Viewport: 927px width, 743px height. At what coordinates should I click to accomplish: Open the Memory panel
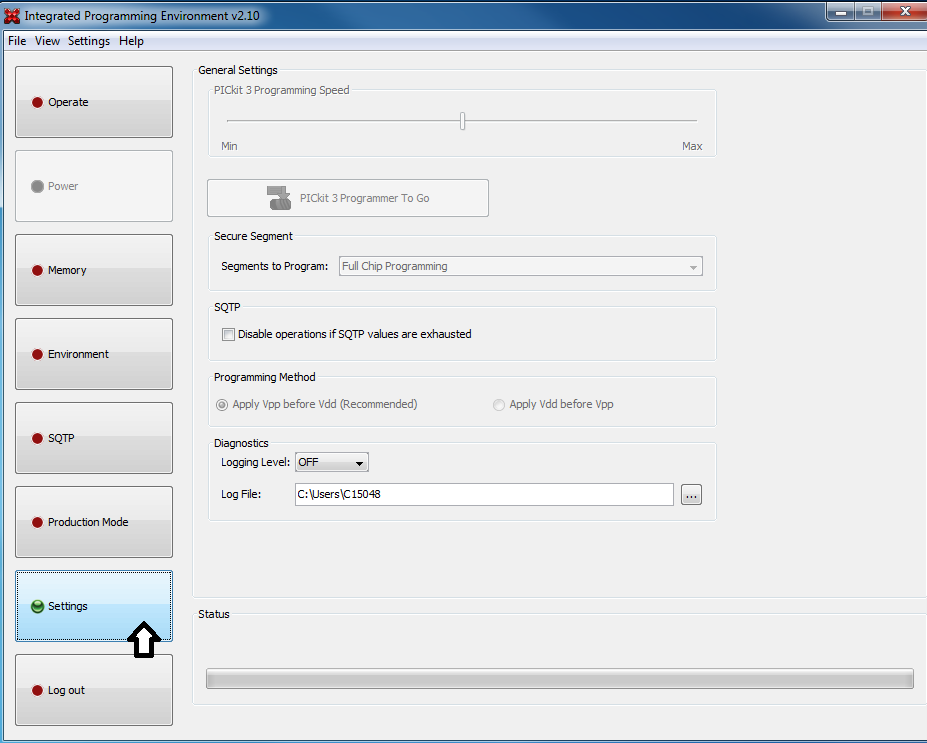click(93, 270)
